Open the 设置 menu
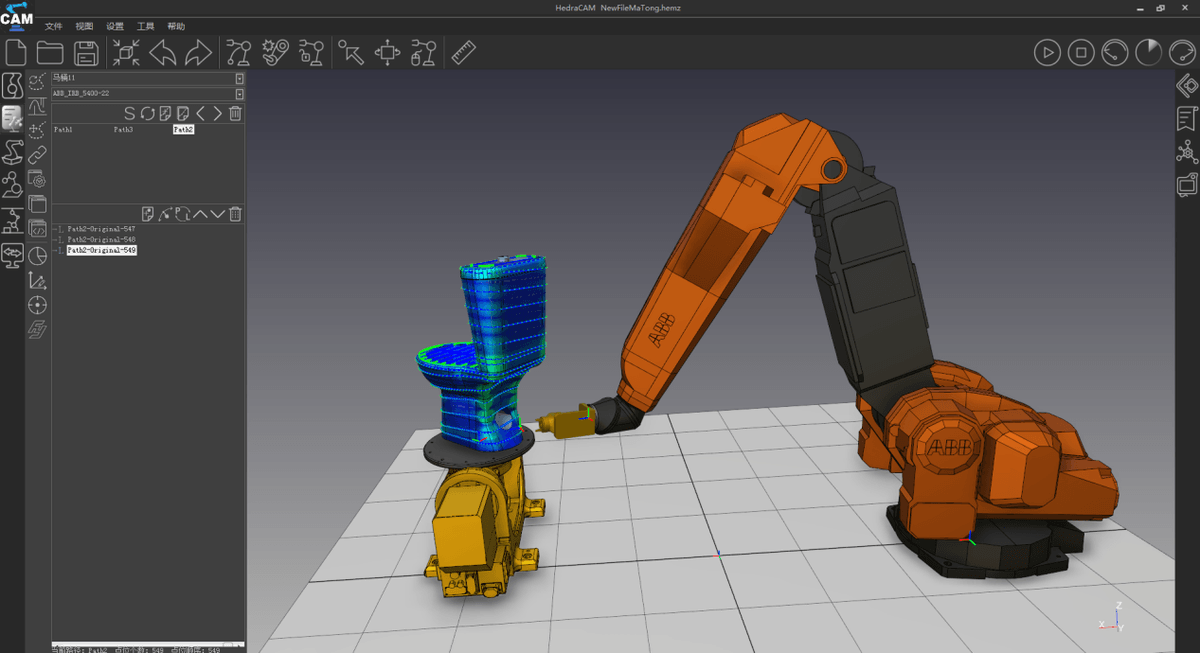 click(x=115, y=26)
